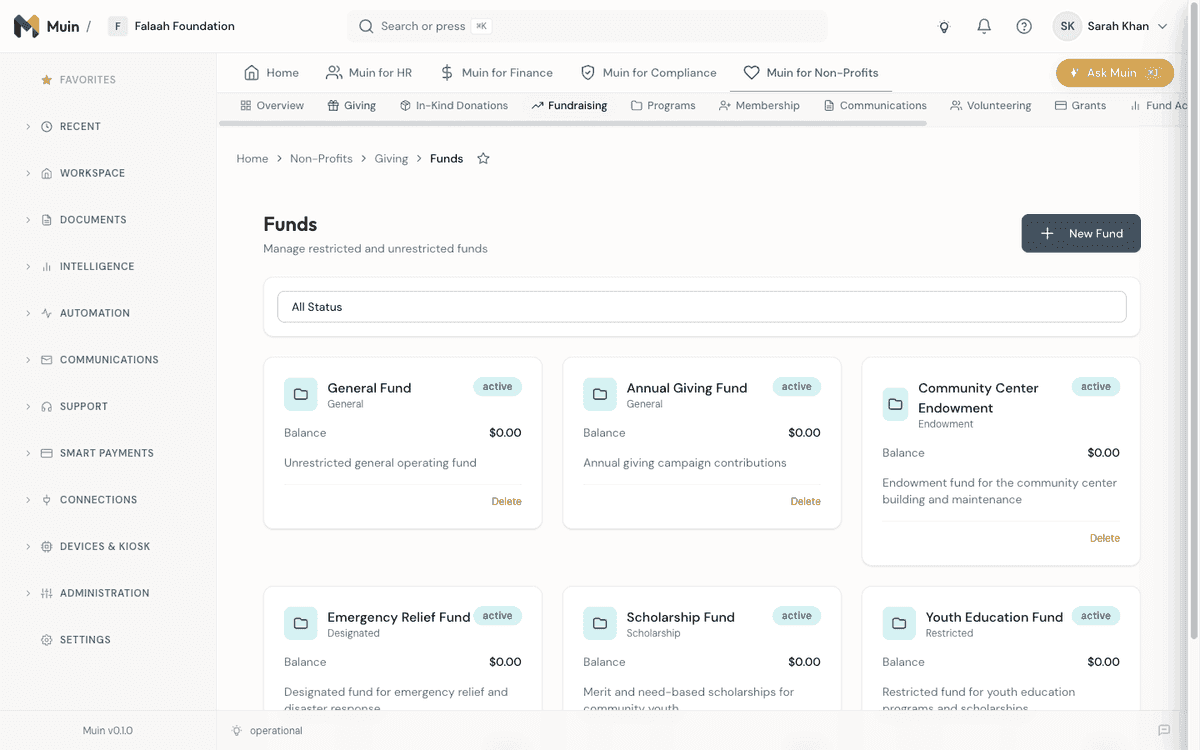Open the Giving sub-tab
Viewport: 1200px width, 750px height.
(352, 106)
